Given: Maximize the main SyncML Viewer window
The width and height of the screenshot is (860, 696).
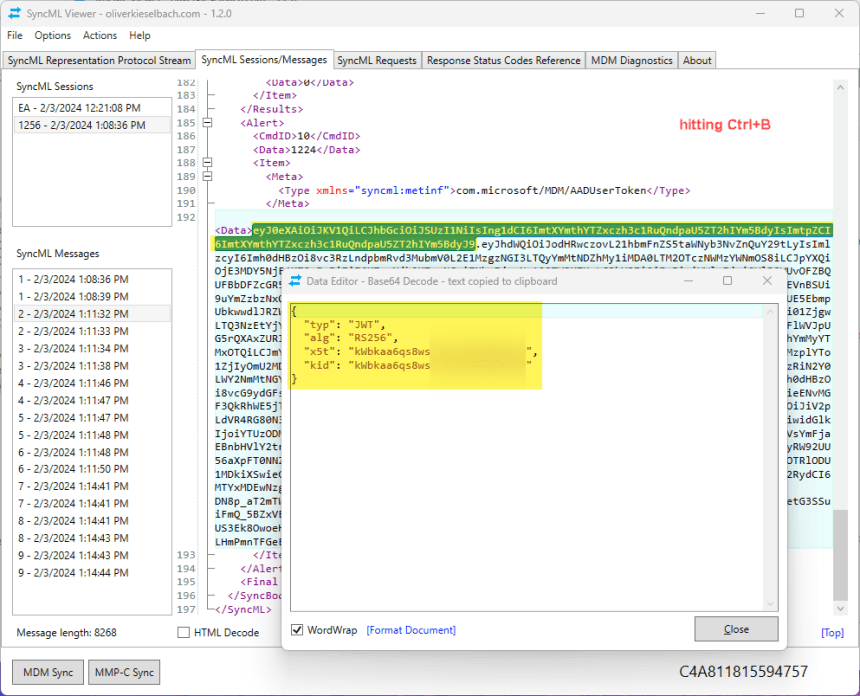Looking at the screenshot, I should (799, 13).
